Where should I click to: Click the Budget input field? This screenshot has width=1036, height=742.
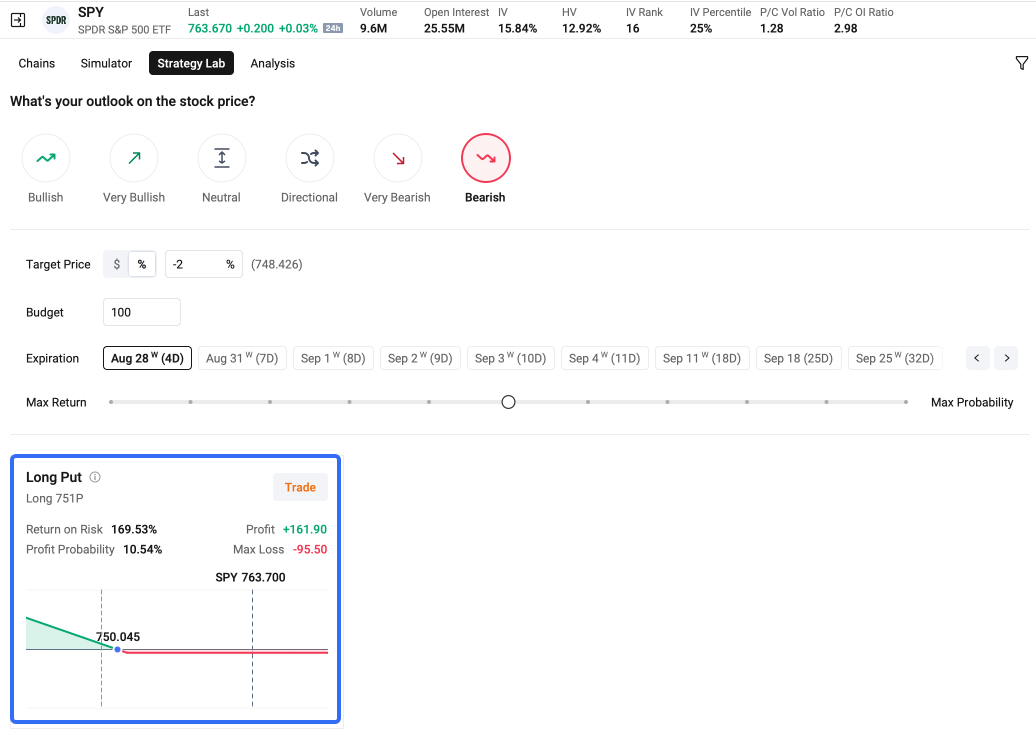(142, 312)
